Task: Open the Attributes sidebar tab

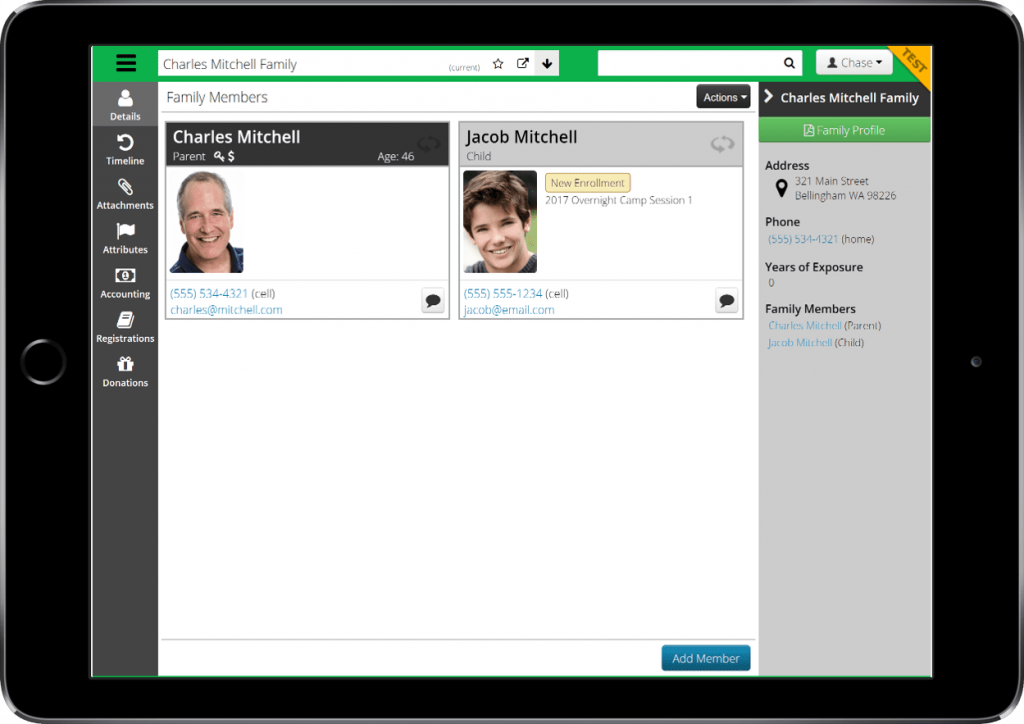Action: 125,238
